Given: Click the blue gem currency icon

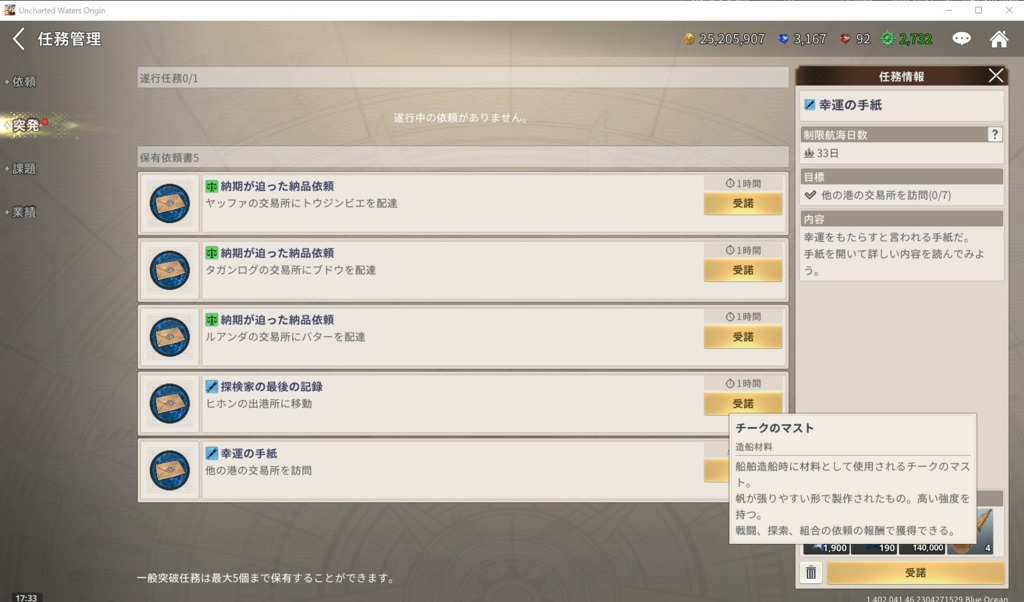Looking at the screenshot, I should click(x=783, y=39).
